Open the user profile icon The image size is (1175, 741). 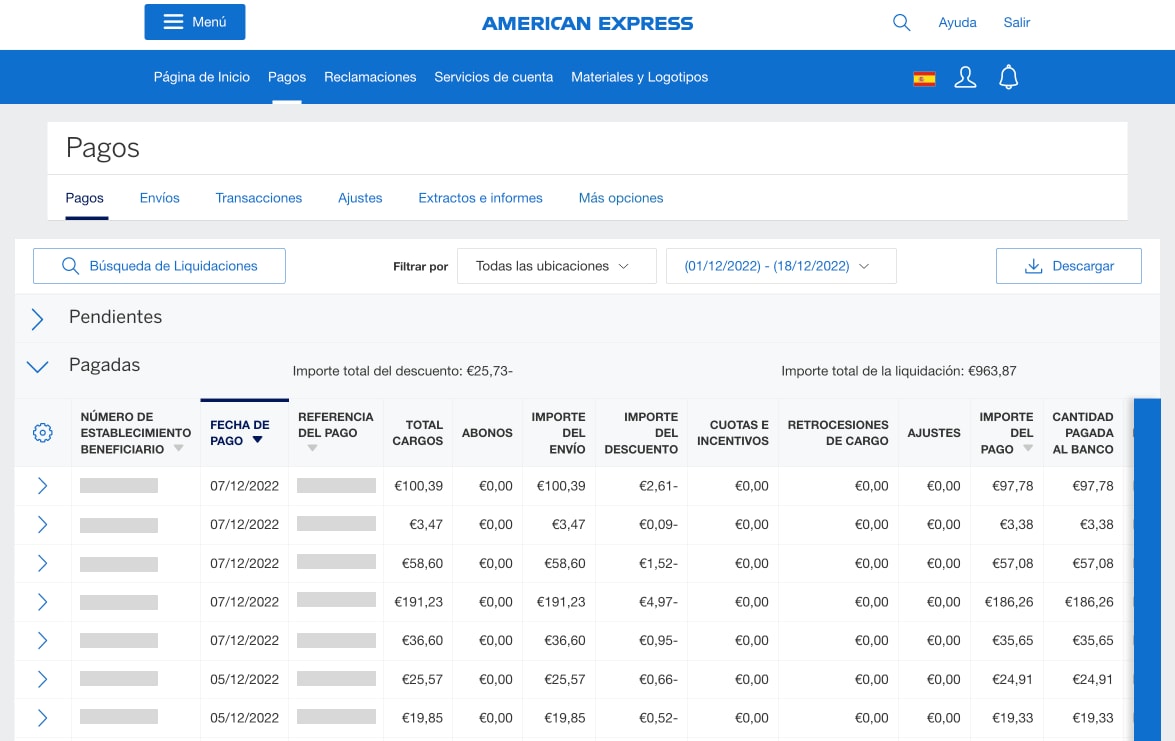[x=965, y=78]
